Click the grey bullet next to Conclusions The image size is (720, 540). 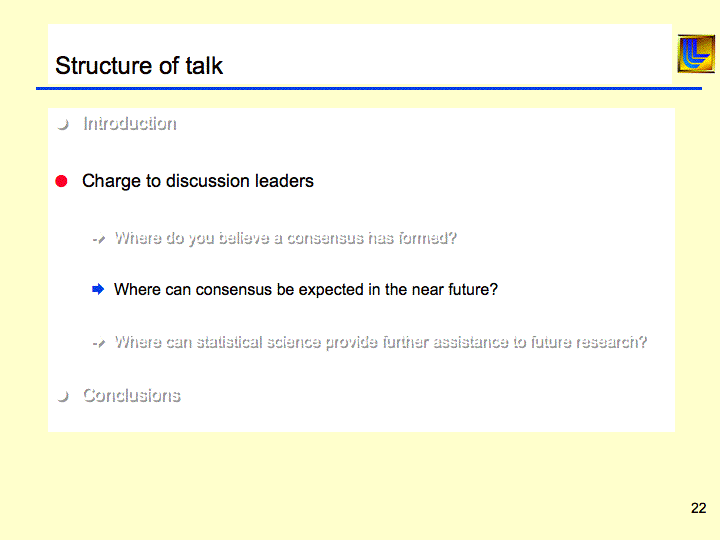click(x=63, y=397)
